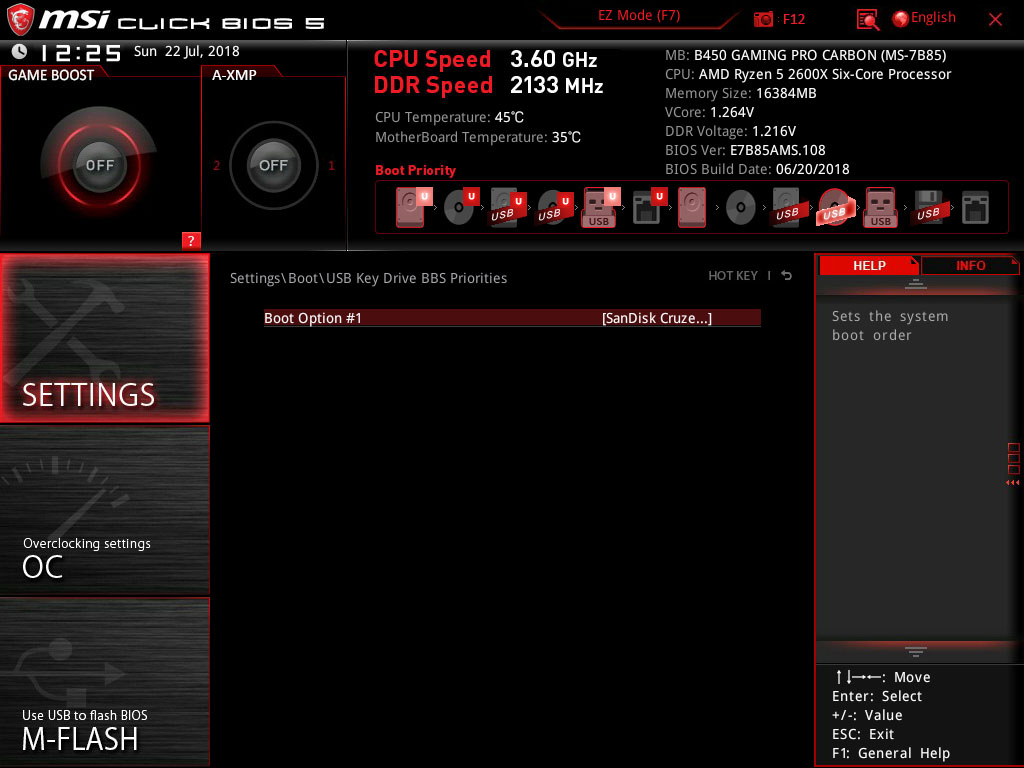
Task: Go back using the return arrow icon
Action: tap(787, 276)
